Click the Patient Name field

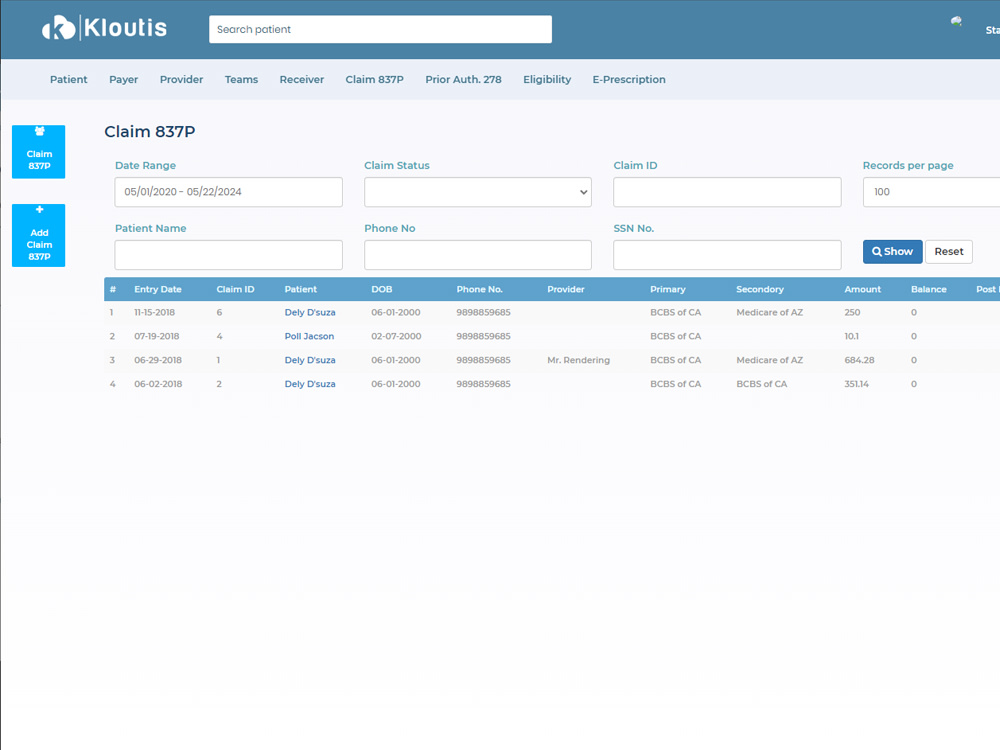point(228,254)
